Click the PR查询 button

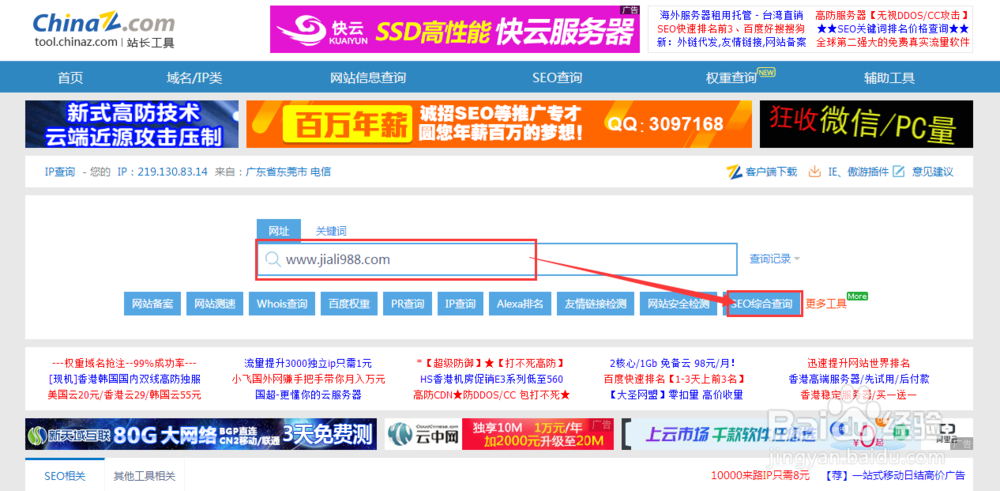[x=408, y=304]
